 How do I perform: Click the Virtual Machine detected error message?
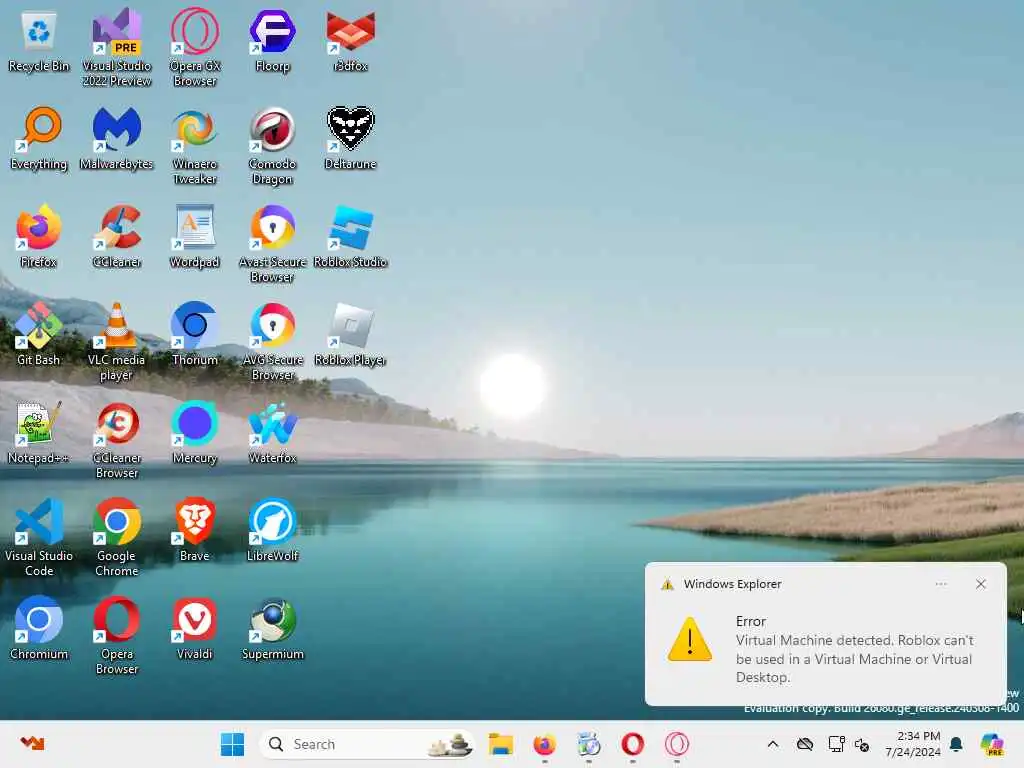pos(854,658)
